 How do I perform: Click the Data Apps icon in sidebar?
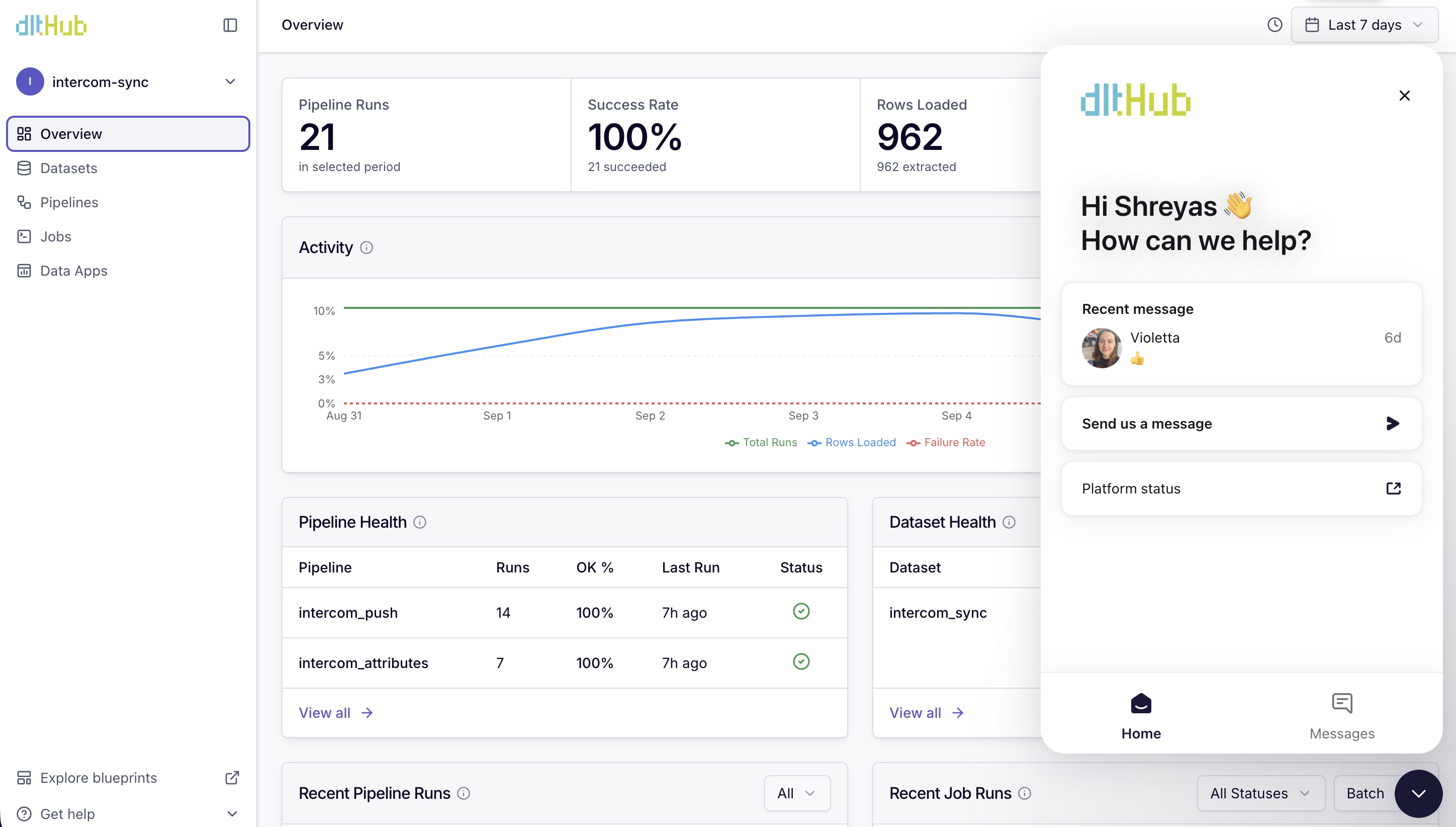(x=24, y=270)
